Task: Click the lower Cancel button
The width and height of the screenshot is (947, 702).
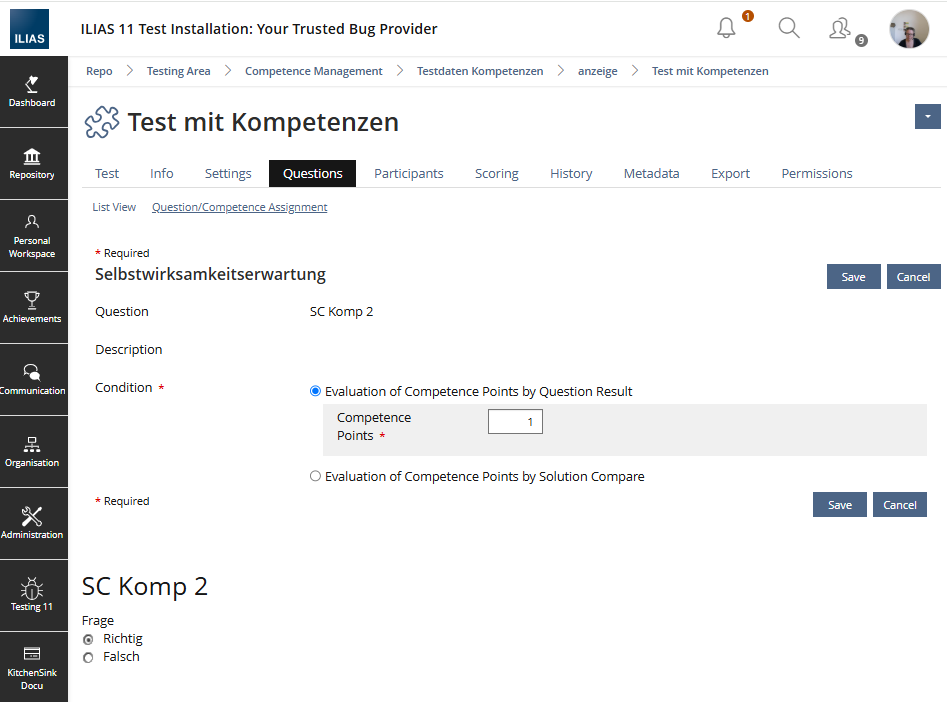Action: click(899, 504)
